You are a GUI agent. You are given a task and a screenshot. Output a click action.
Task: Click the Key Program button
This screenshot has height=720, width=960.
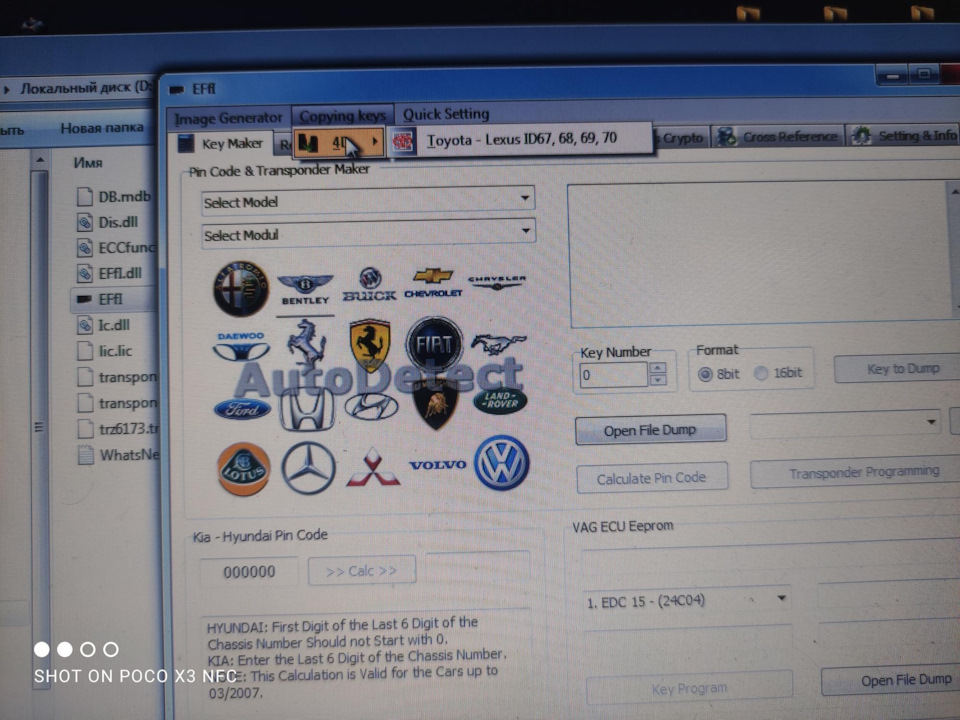[x=689, y=689]
